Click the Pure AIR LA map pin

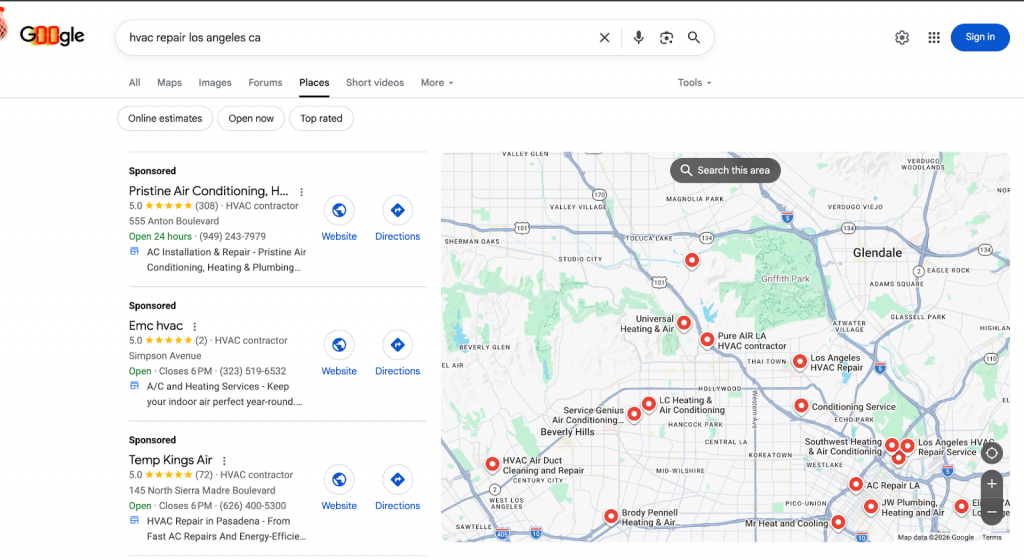coord(707,340)
